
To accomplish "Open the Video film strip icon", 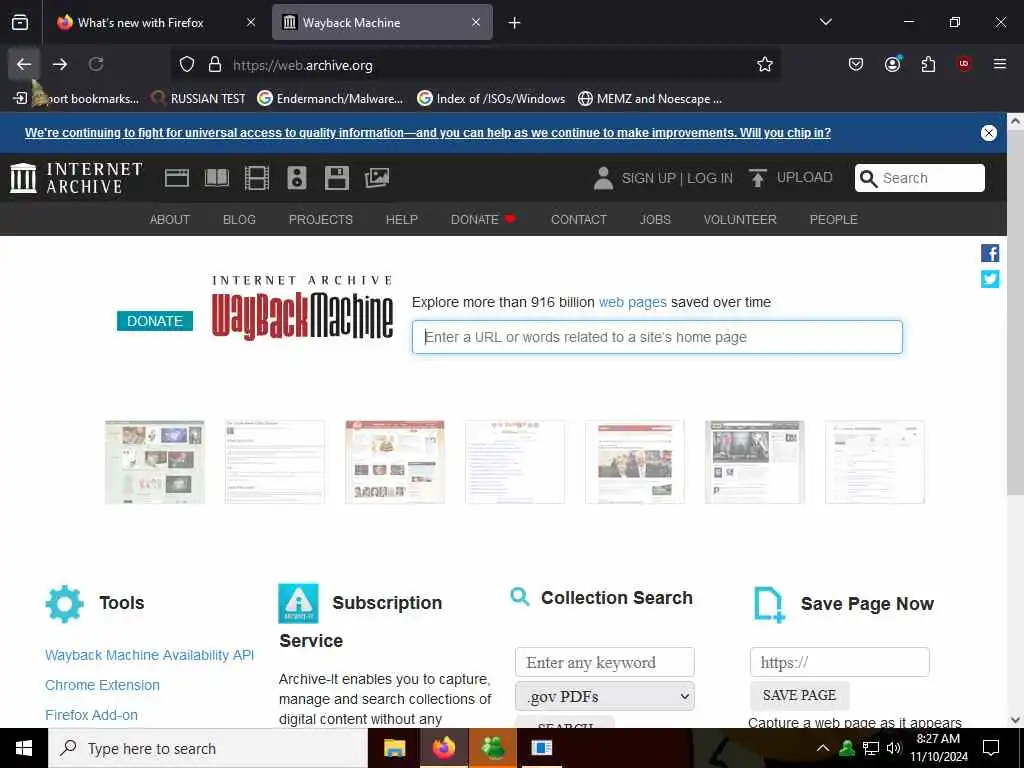I will tap(257, 178).
